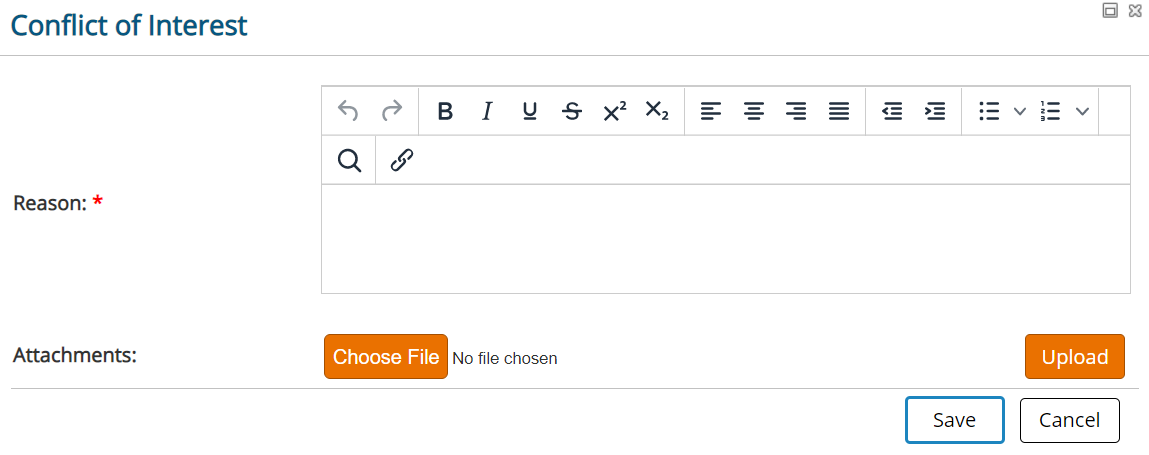Redo the last edit
This screenshot has height=455, width=1149.
point(392,111)
